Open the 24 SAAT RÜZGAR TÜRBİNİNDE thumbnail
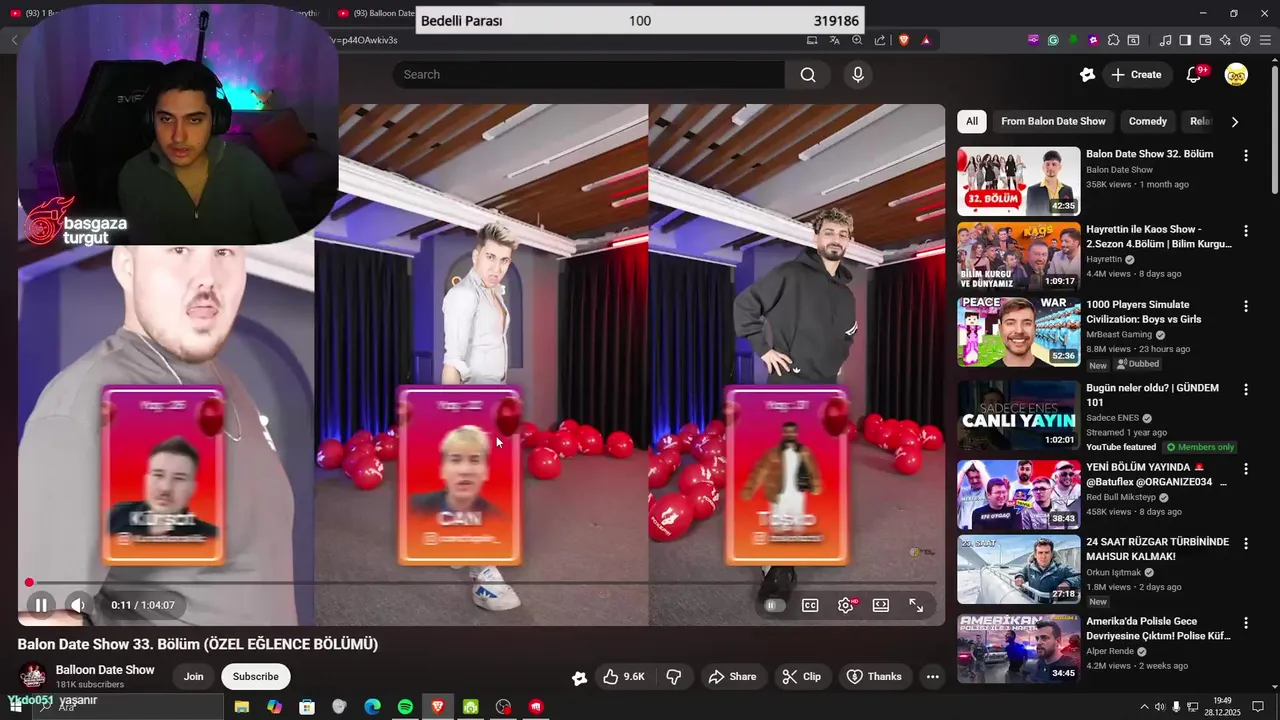The image size is (1280, 720). [1019, 570]
